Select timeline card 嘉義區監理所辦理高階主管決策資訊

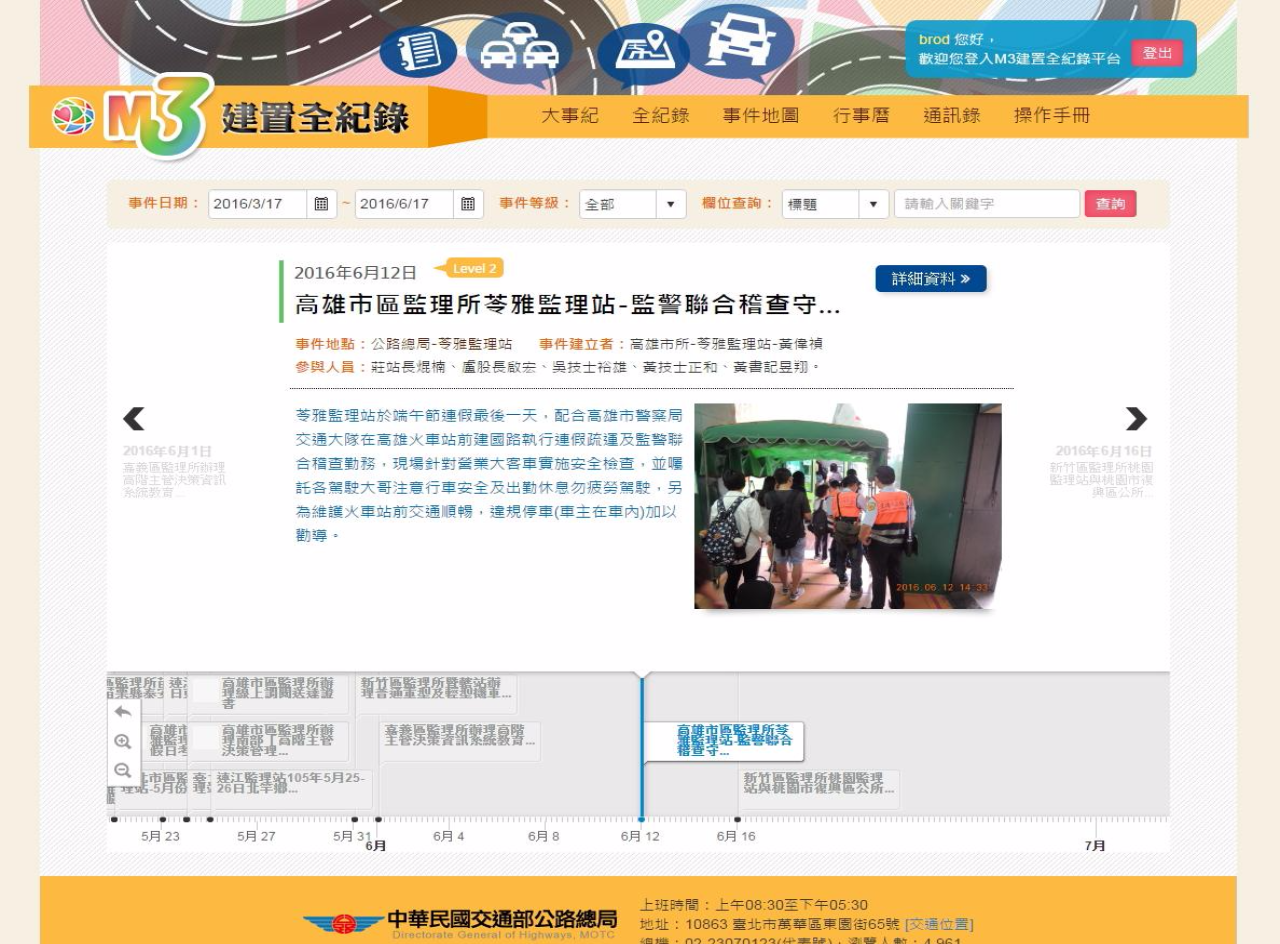[460, 741]
